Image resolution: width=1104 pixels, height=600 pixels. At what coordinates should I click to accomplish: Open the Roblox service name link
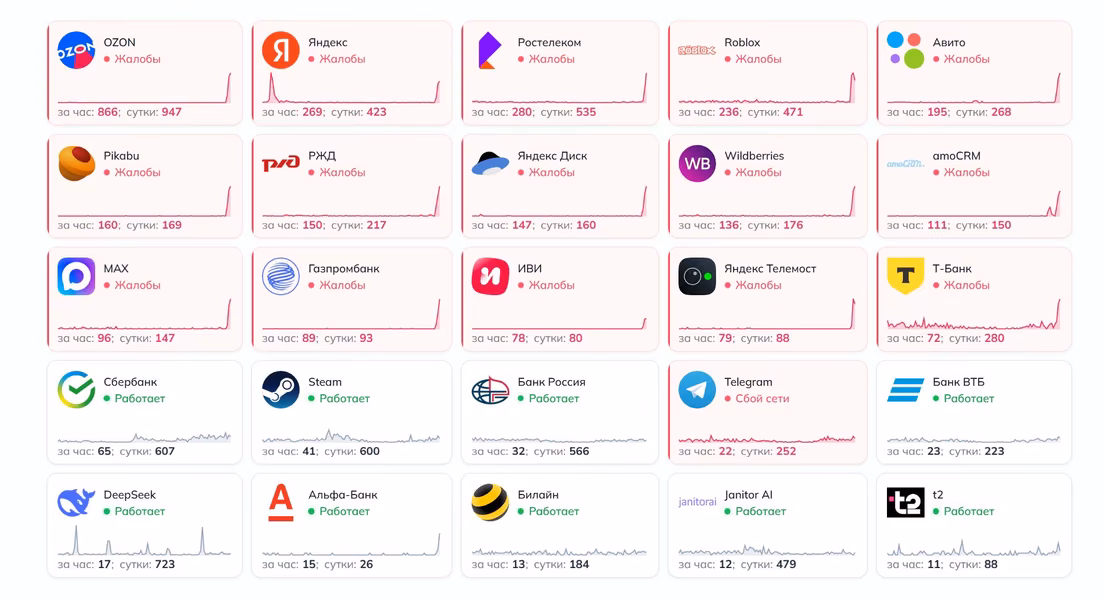click(x=742, y=42)
